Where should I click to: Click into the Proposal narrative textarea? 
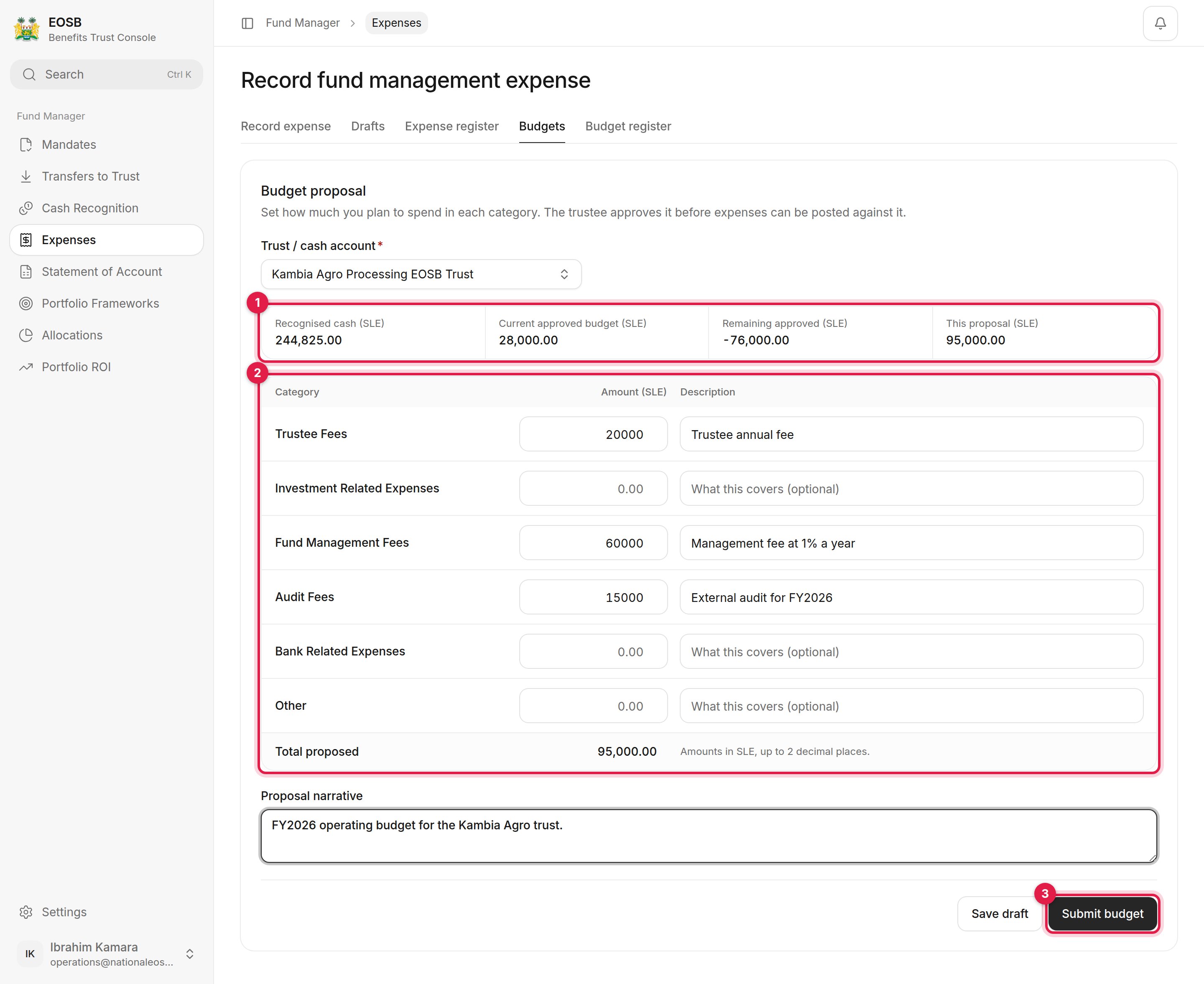709,836
